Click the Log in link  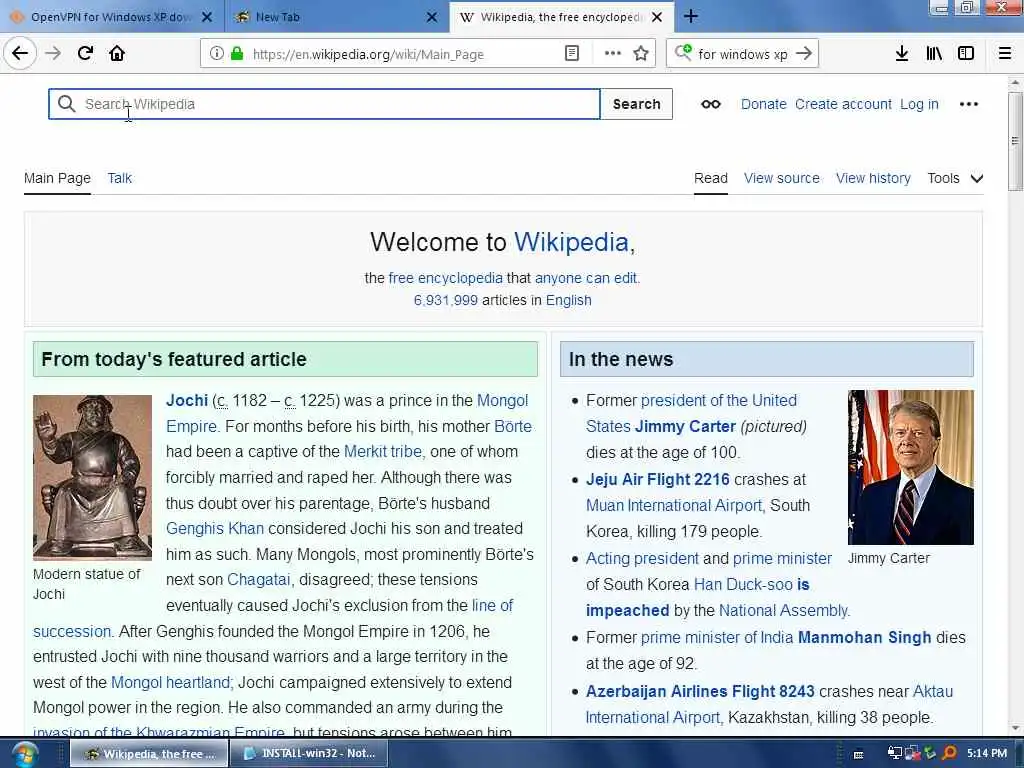[919, 104]
